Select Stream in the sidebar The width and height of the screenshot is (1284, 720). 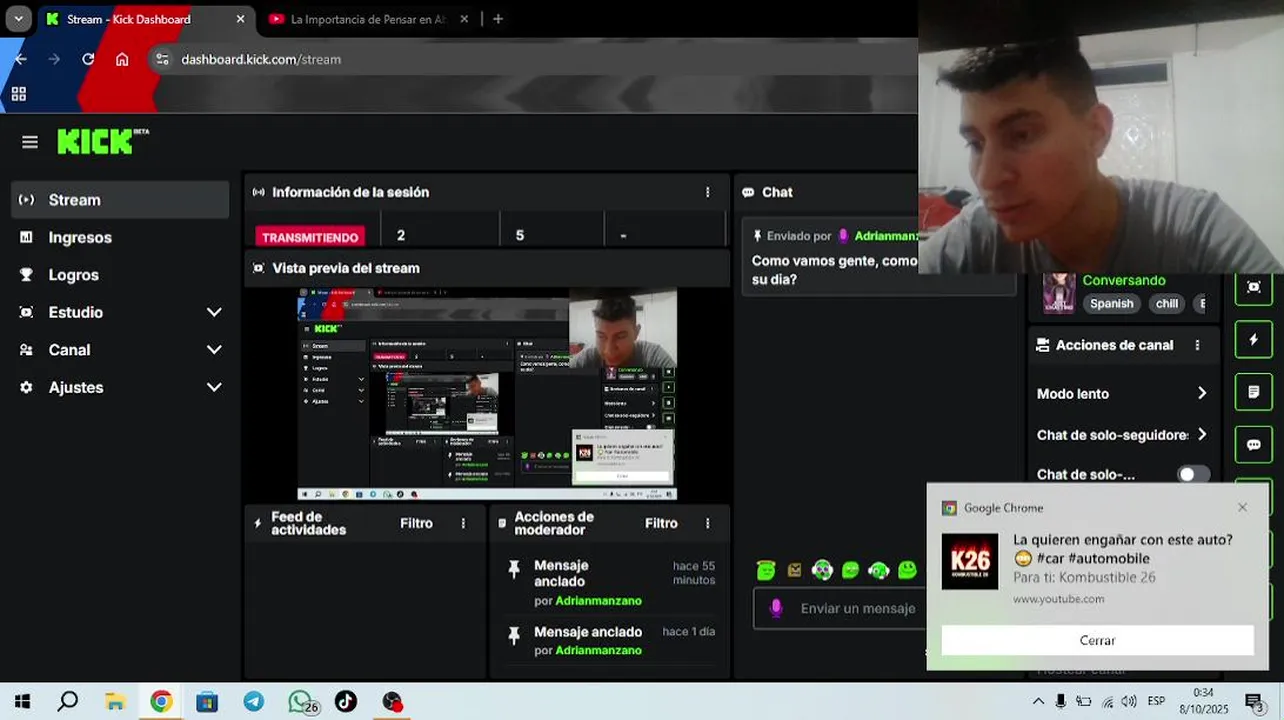[121, 200]
